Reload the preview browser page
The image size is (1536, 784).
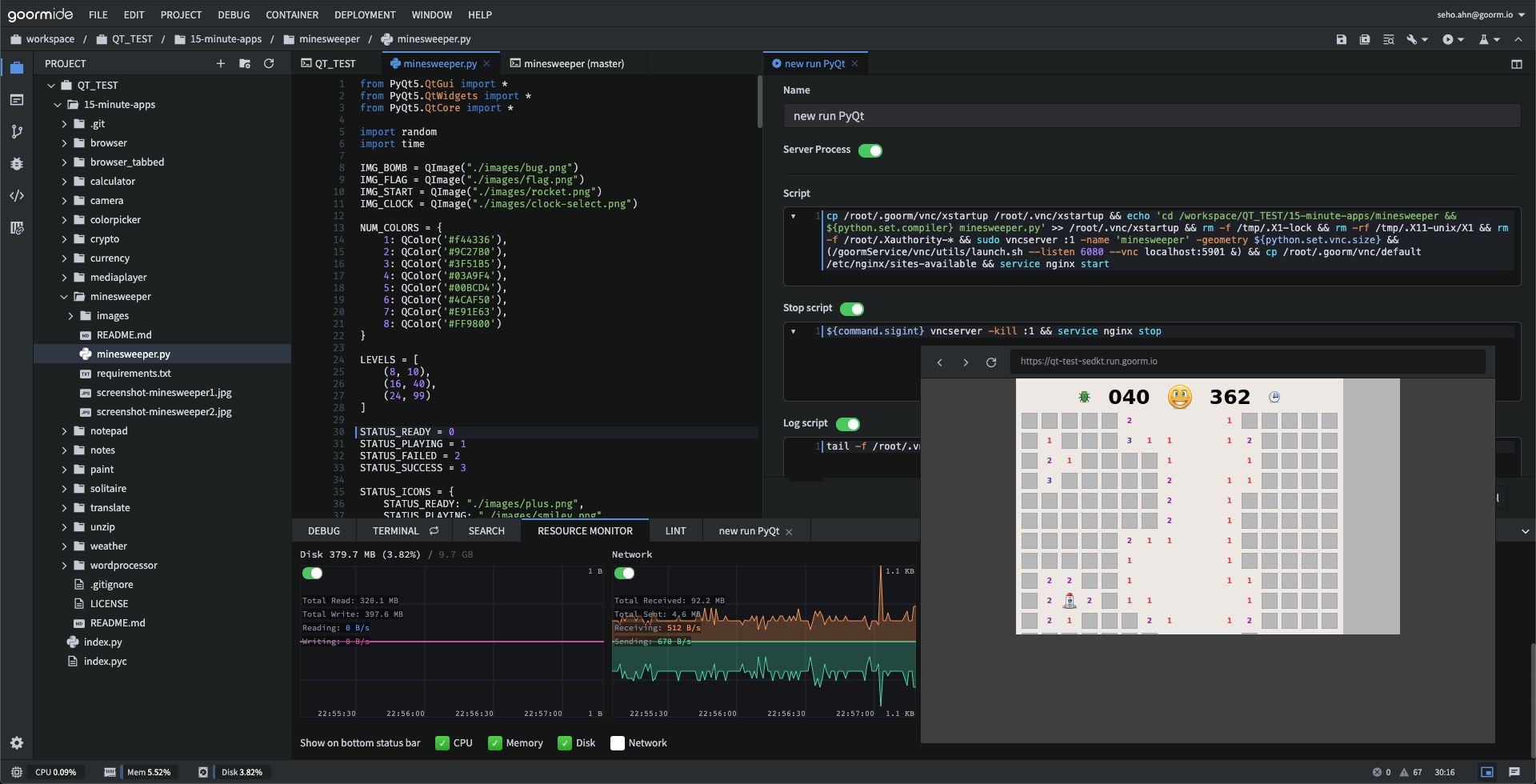991,362
